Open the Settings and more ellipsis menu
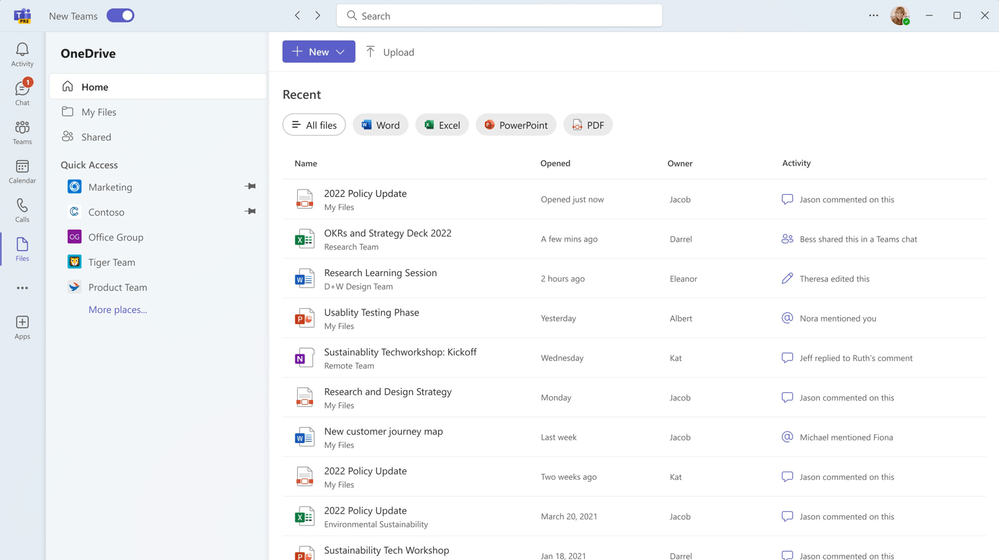Screen dimensions: 999x560 [x=873, y=16]
